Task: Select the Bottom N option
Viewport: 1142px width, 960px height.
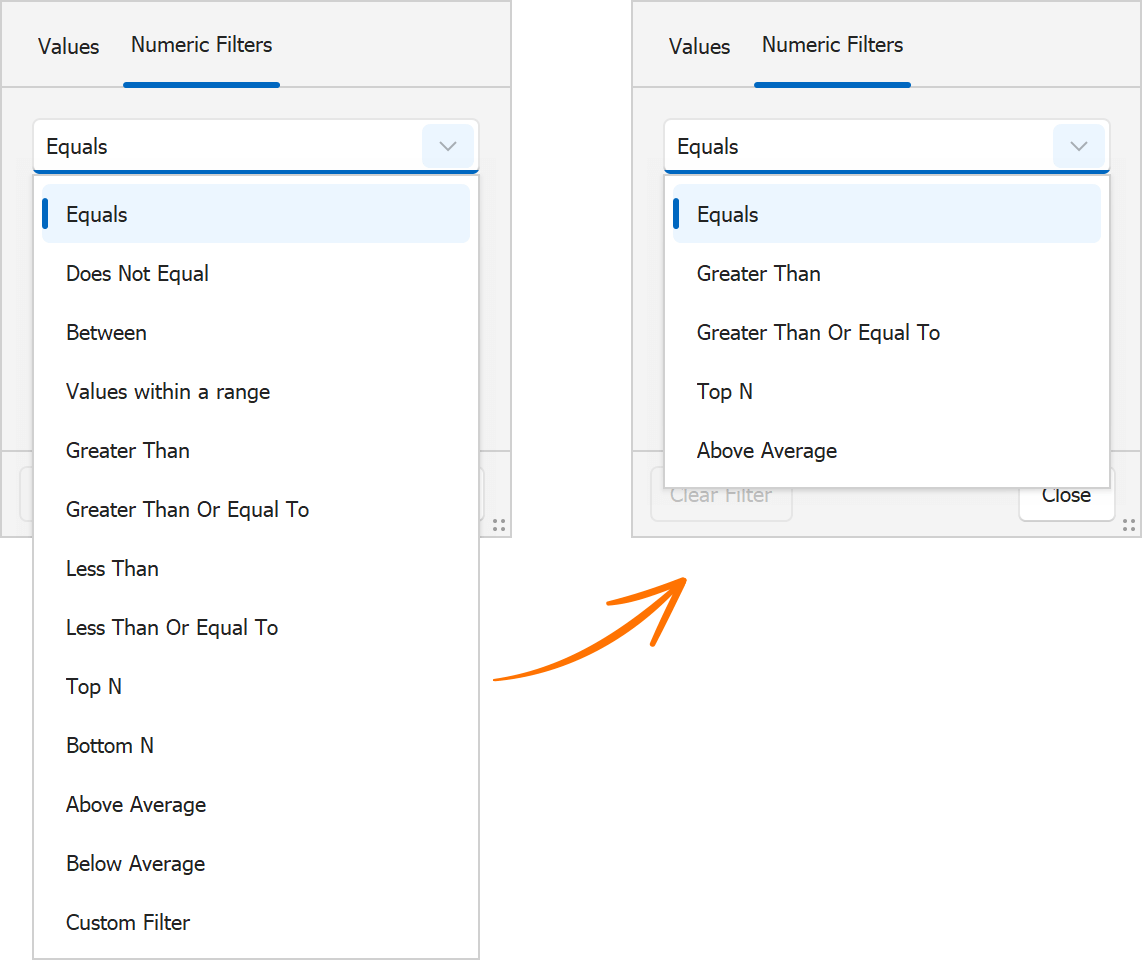Action: point(256,745)
